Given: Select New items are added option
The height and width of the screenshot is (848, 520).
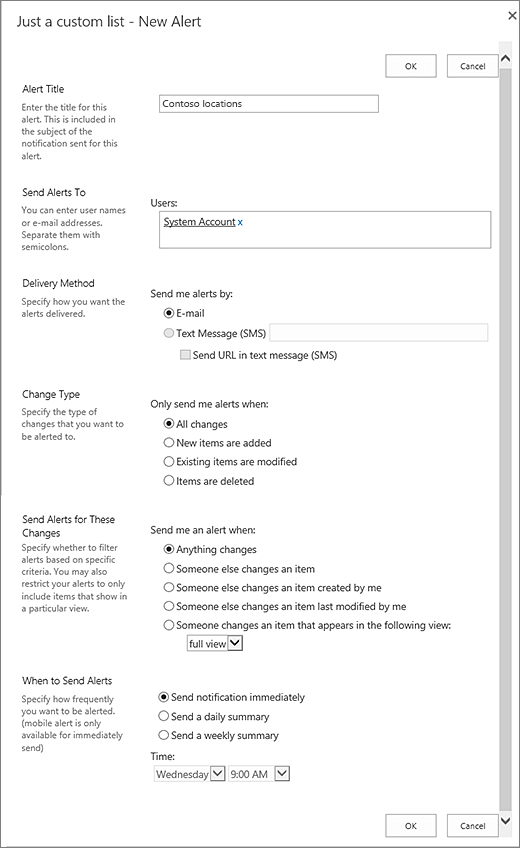Looking at the screenshot, I should coord(169,442).
